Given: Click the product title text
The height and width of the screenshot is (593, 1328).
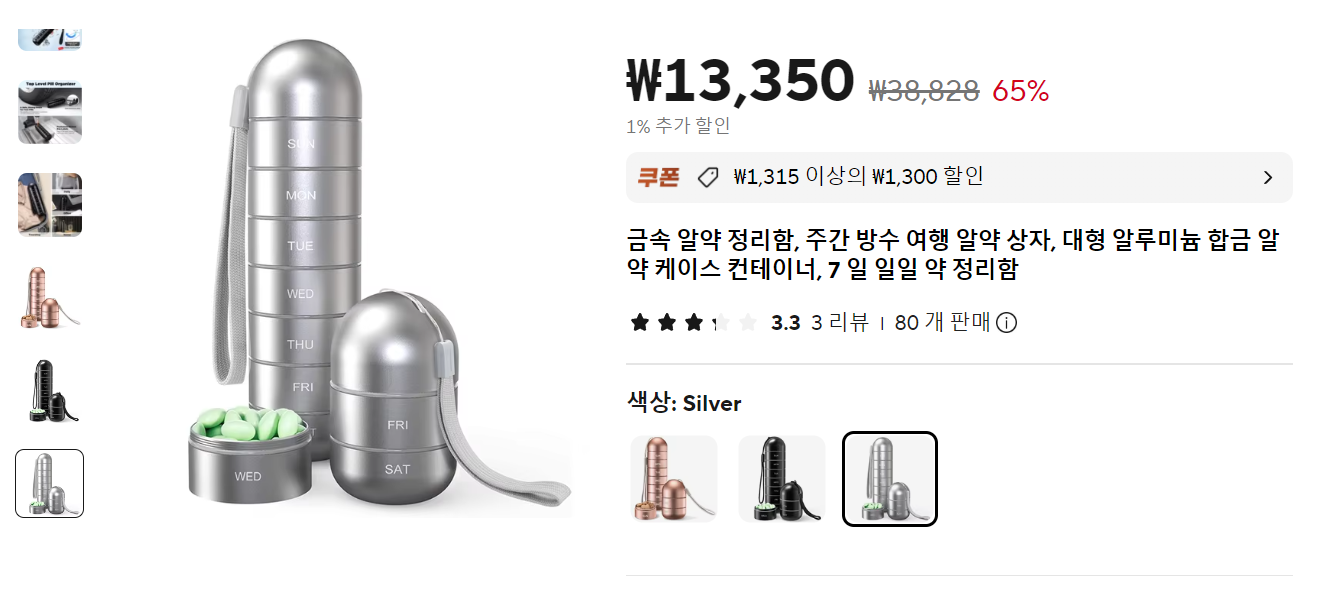Looking at the screenshot, I should [x=952, y=255].
